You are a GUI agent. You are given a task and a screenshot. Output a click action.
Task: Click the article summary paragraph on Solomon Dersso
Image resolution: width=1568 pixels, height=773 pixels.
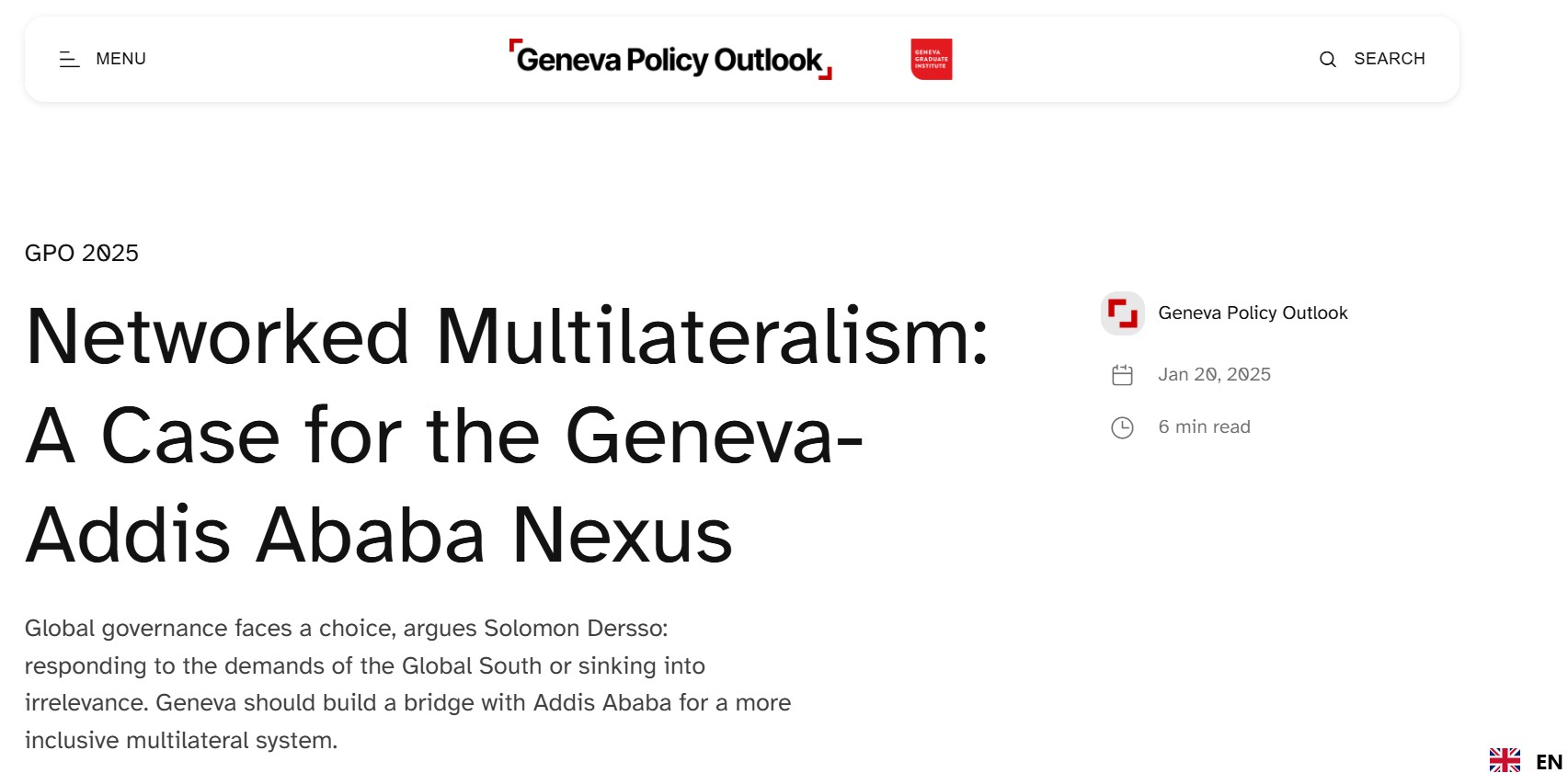(x=407, y=684)
